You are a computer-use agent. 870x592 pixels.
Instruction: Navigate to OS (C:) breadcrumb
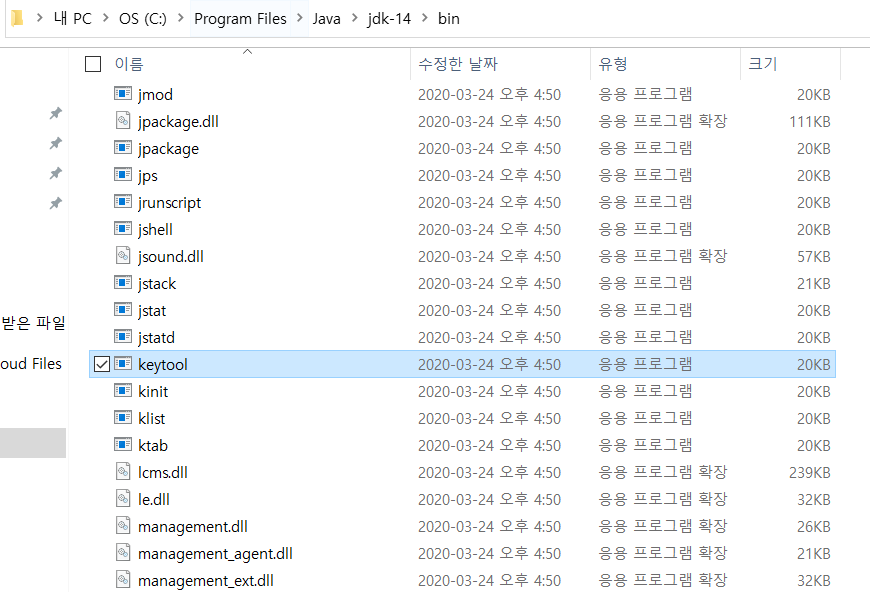pyautogui.click(x=143, y=18)
